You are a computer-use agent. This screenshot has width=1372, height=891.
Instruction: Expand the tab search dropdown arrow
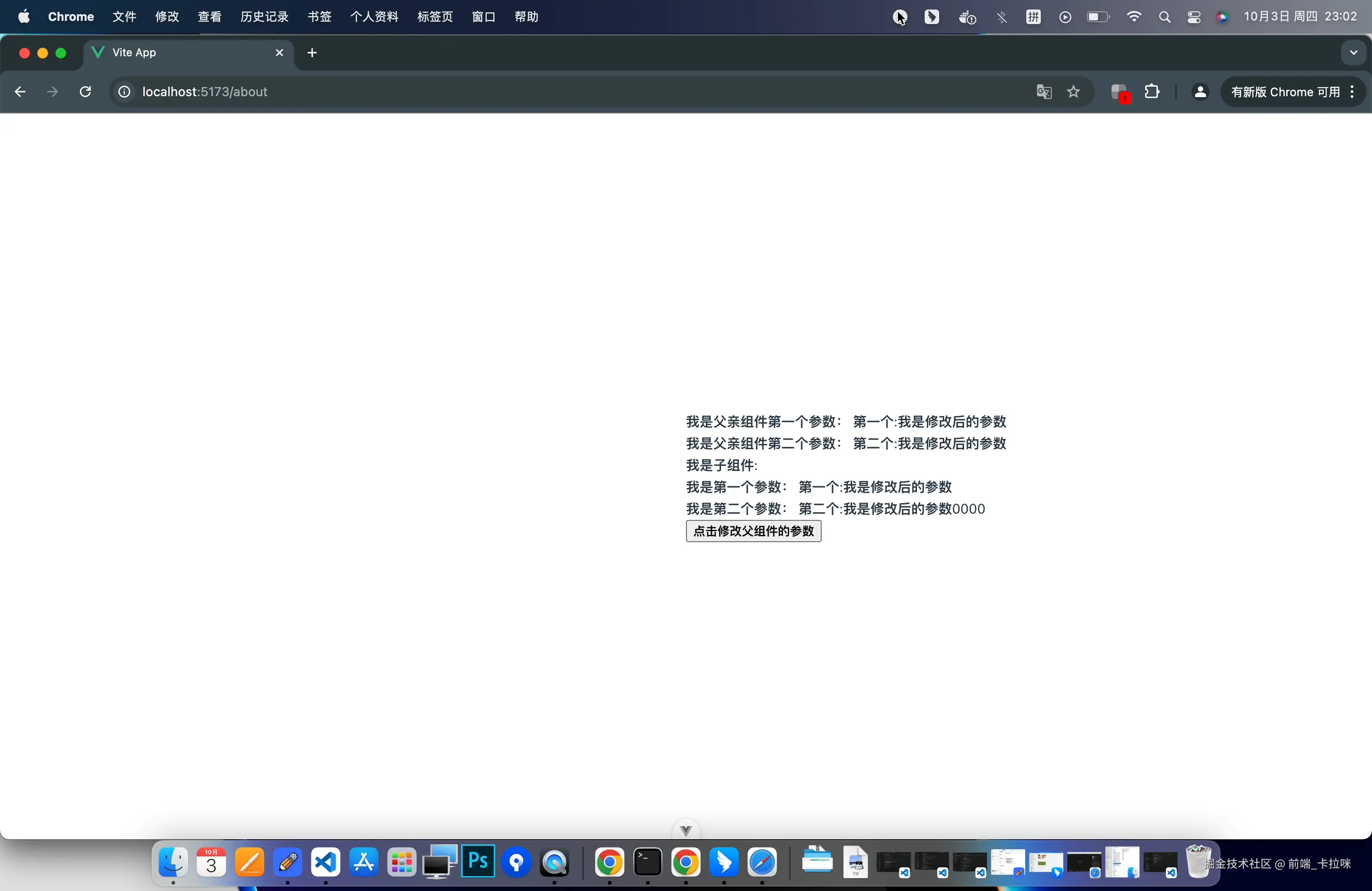[1353, 53]
